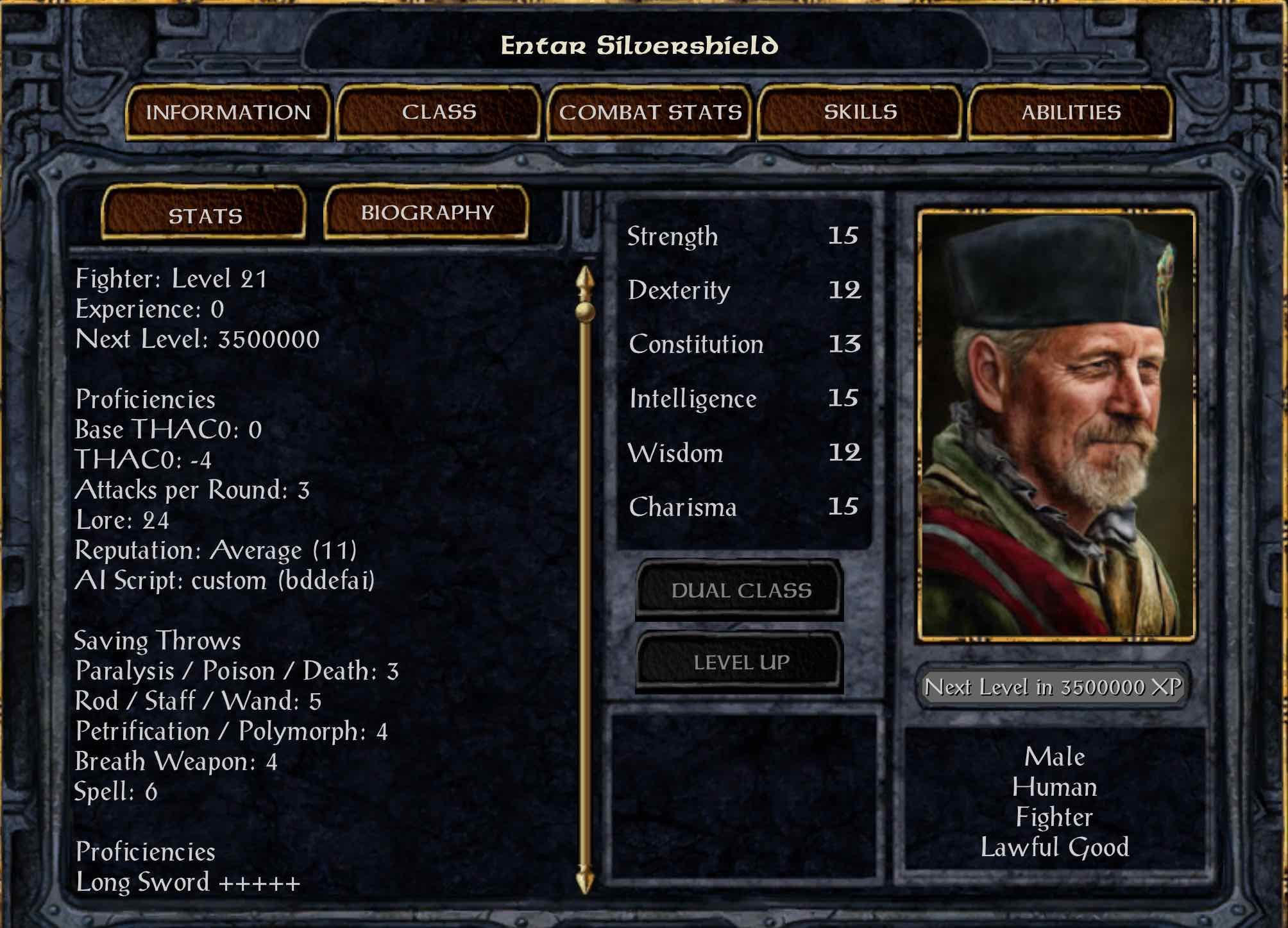Switch to the Class tab

tap(439, 112)
